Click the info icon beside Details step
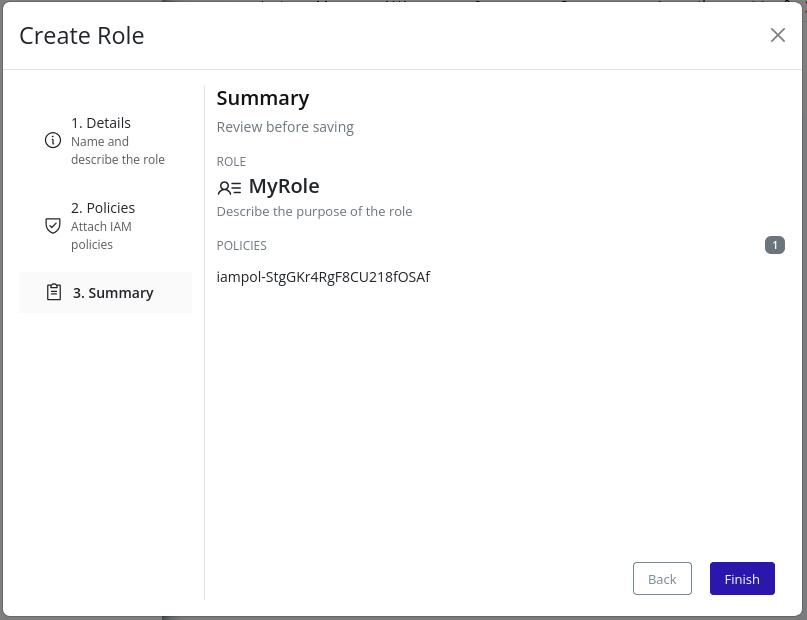This screenshot has height=620, width=807. [x=53, y=141]
